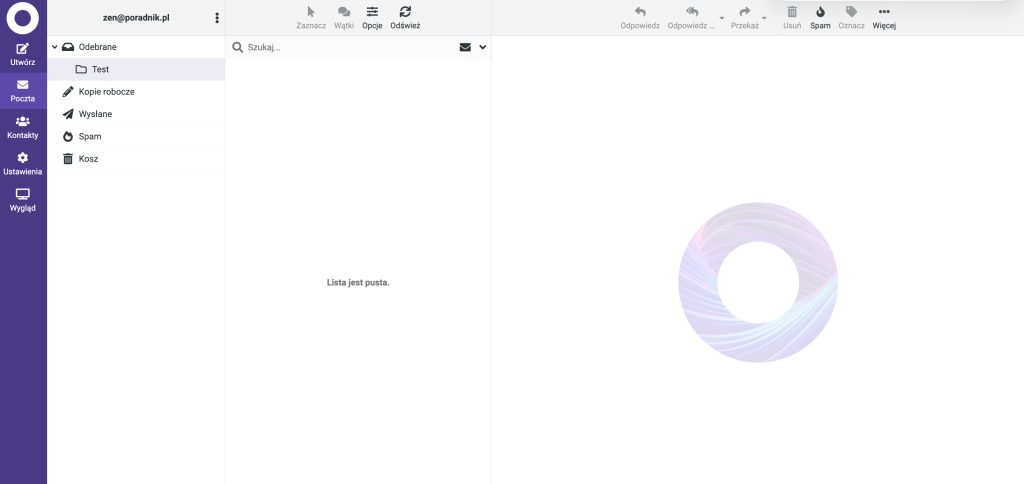The image size is (1024, 484).
Task: Click the Usuń delete button
Action: click(x=792, y=18)
